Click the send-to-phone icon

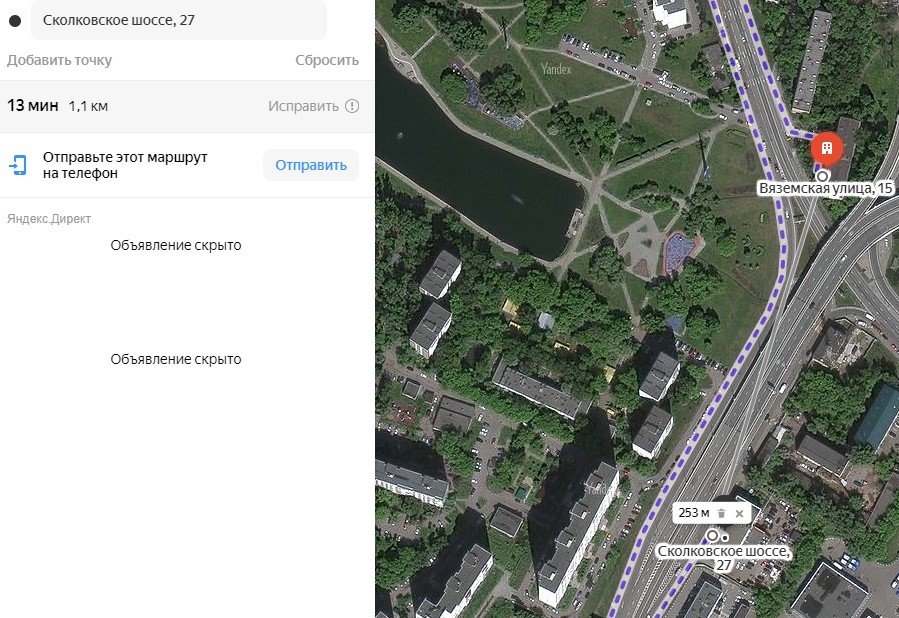point(18,165)
